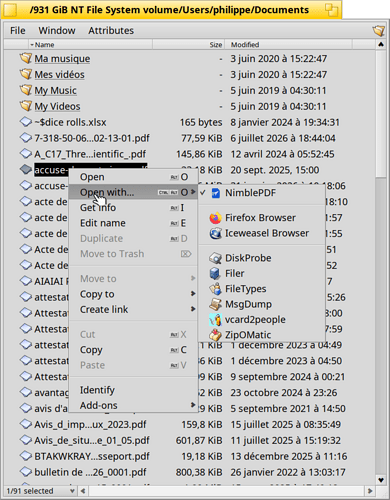Choose Identify from the context menu
390x500 pixels.
click(133, 390)
